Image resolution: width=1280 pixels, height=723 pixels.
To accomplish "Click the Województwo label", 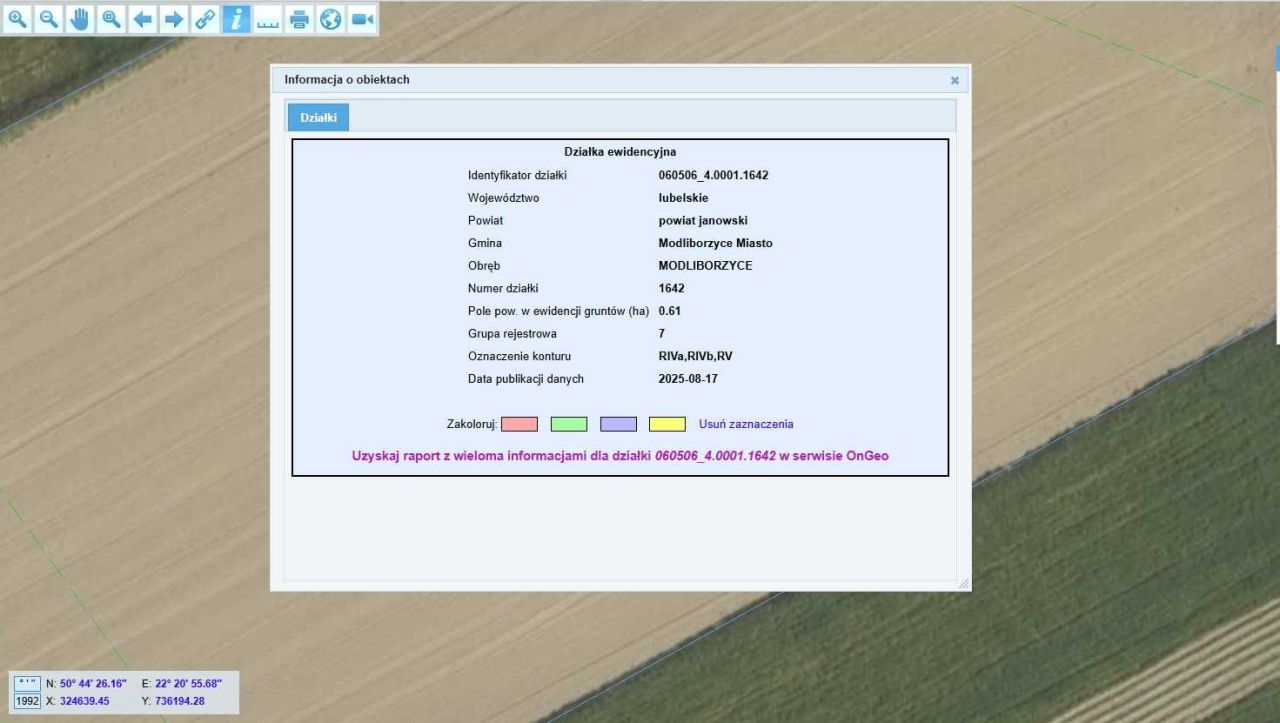I will [503, 198].
